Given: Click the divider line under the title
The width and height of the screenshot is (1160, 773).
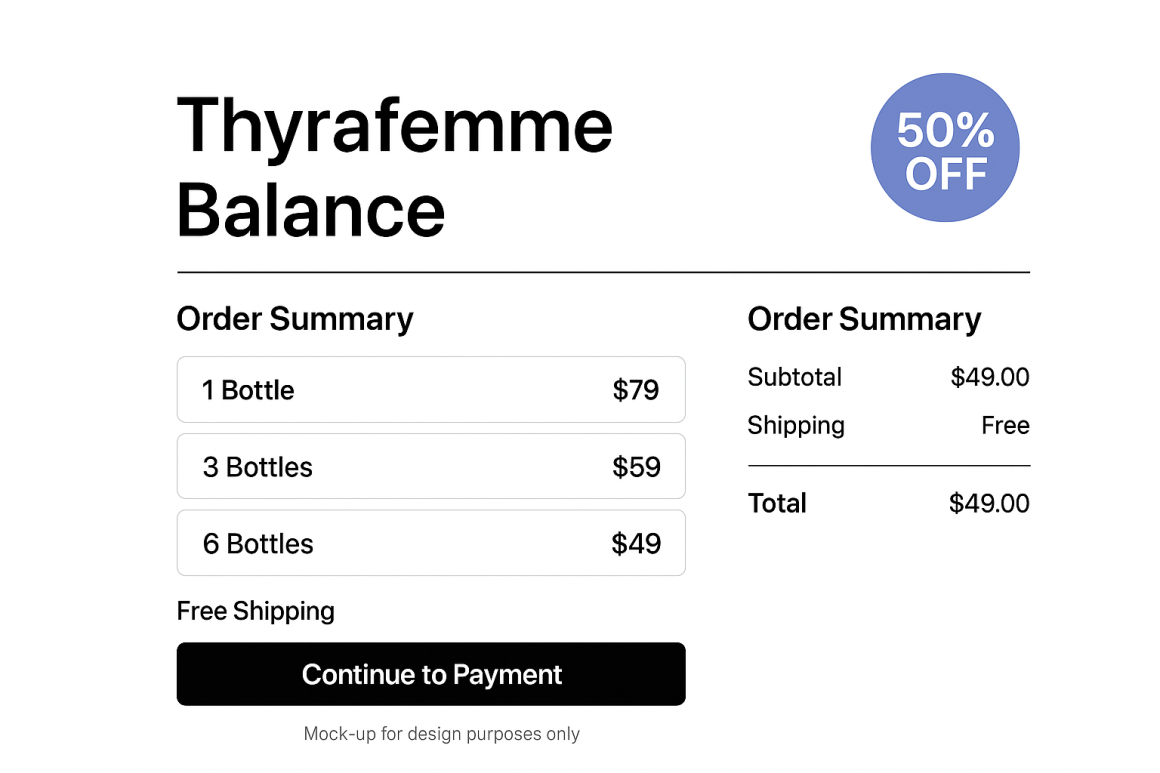Looking at the screenshot, I should tap(602, 271).
